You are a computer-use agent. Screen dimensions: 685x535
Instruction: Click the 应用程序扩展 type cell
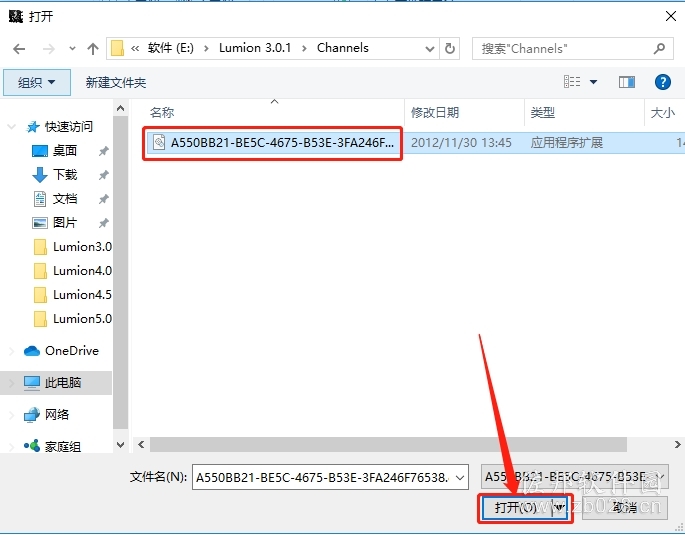pyautogui.click(x=567, y=143)
